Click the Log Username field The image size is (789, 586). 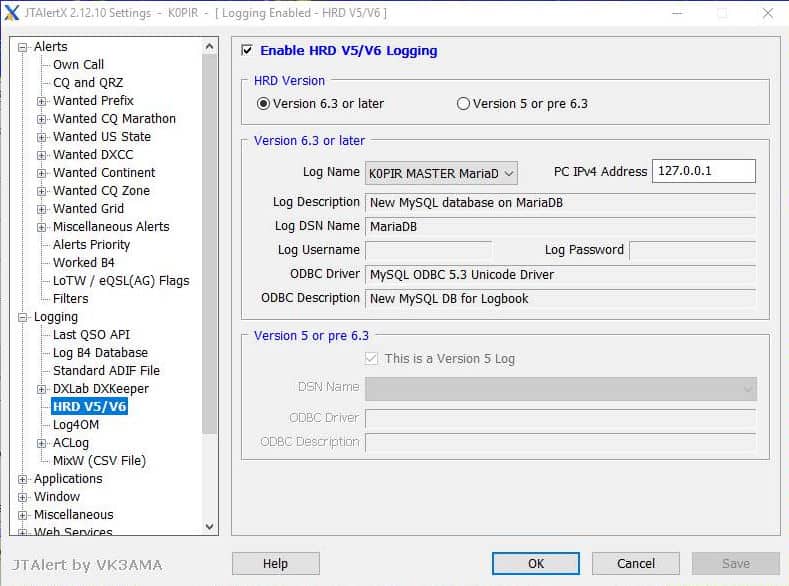(428, 250)
